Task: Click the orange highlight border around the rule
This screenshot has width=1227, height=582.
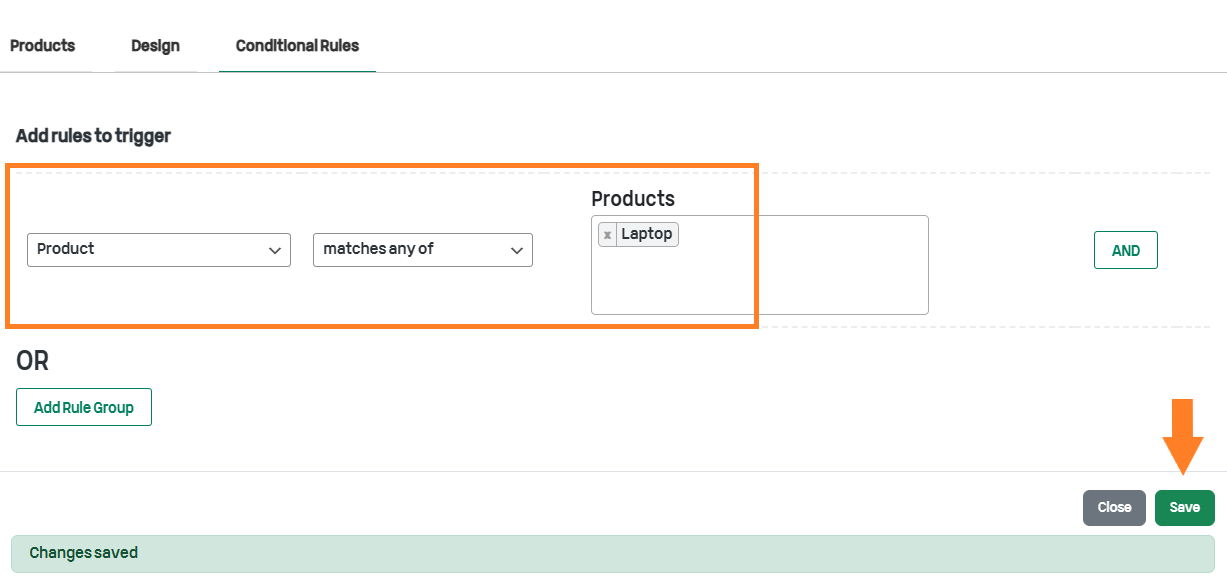Action: pos(382,166)
